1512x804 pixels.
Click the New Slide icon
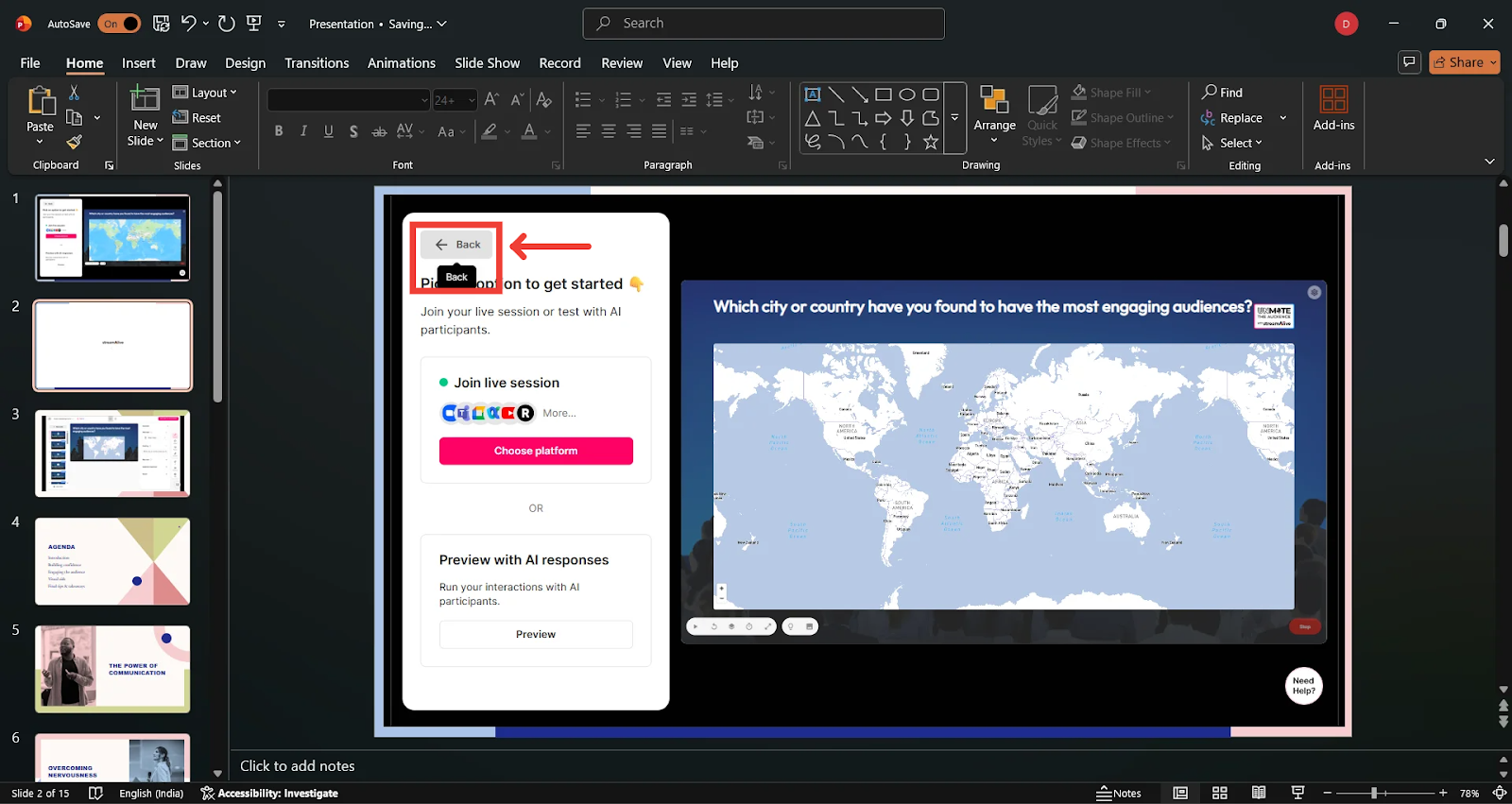point(145,98)
